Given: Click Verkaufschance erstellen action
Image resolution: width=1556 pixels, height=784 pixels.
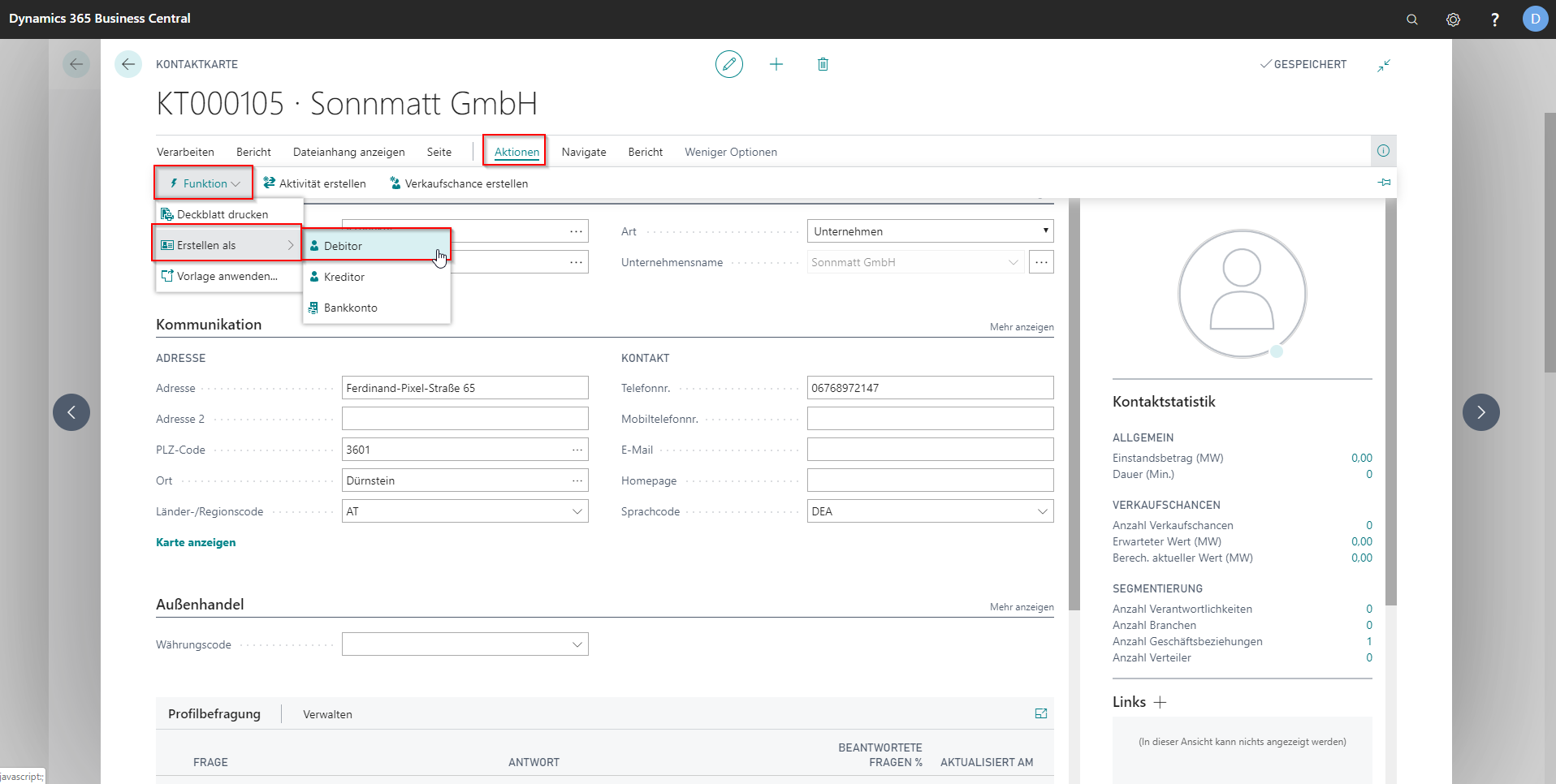Looking at the screenshot, I should (x=459, y=183).
